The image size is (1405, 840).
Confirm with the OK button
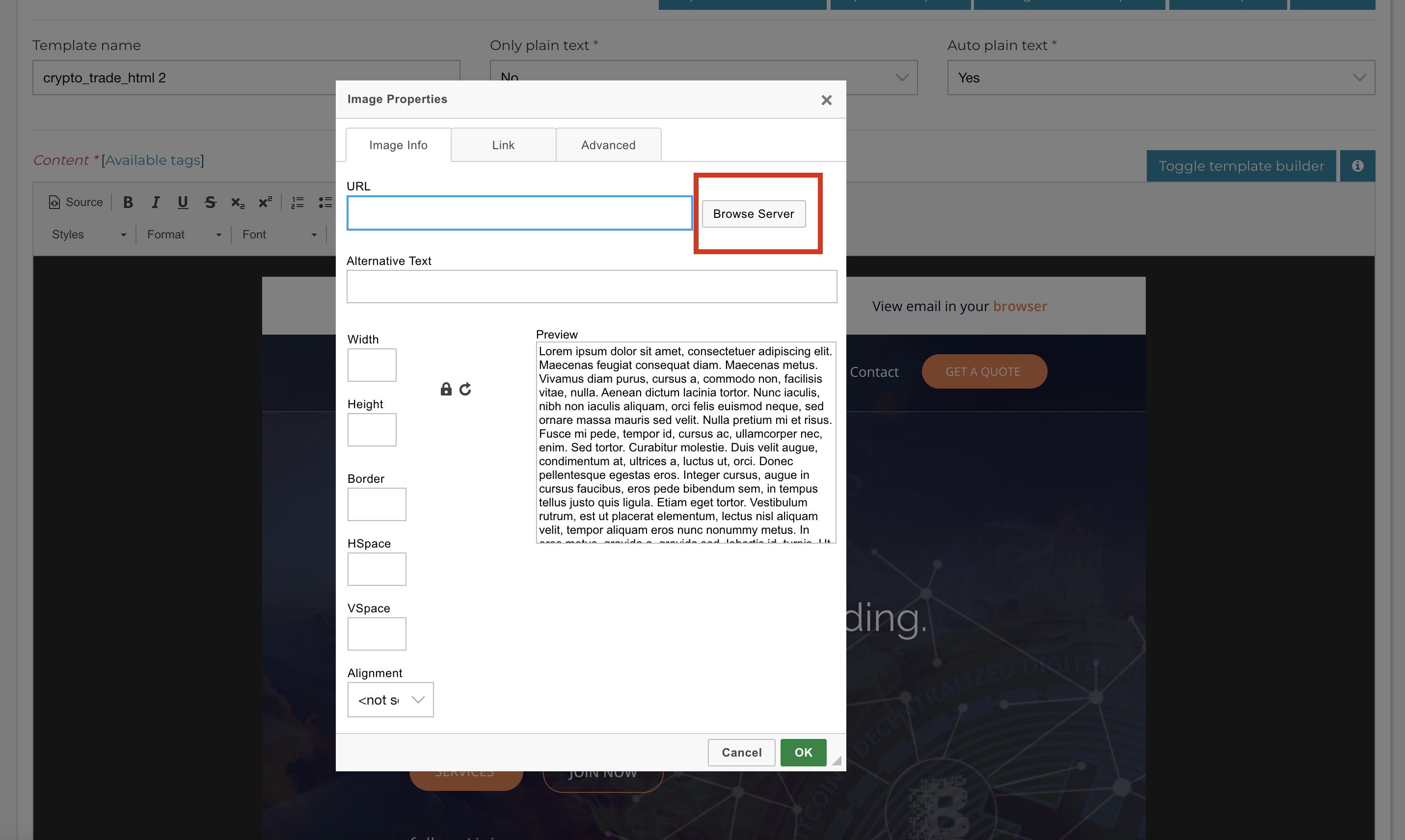(803, 752)
